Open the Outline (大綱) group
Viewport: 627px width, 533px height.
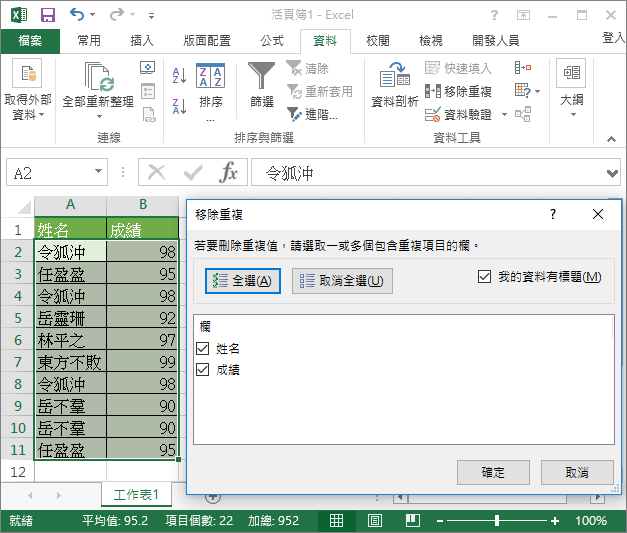pos(571,88)
